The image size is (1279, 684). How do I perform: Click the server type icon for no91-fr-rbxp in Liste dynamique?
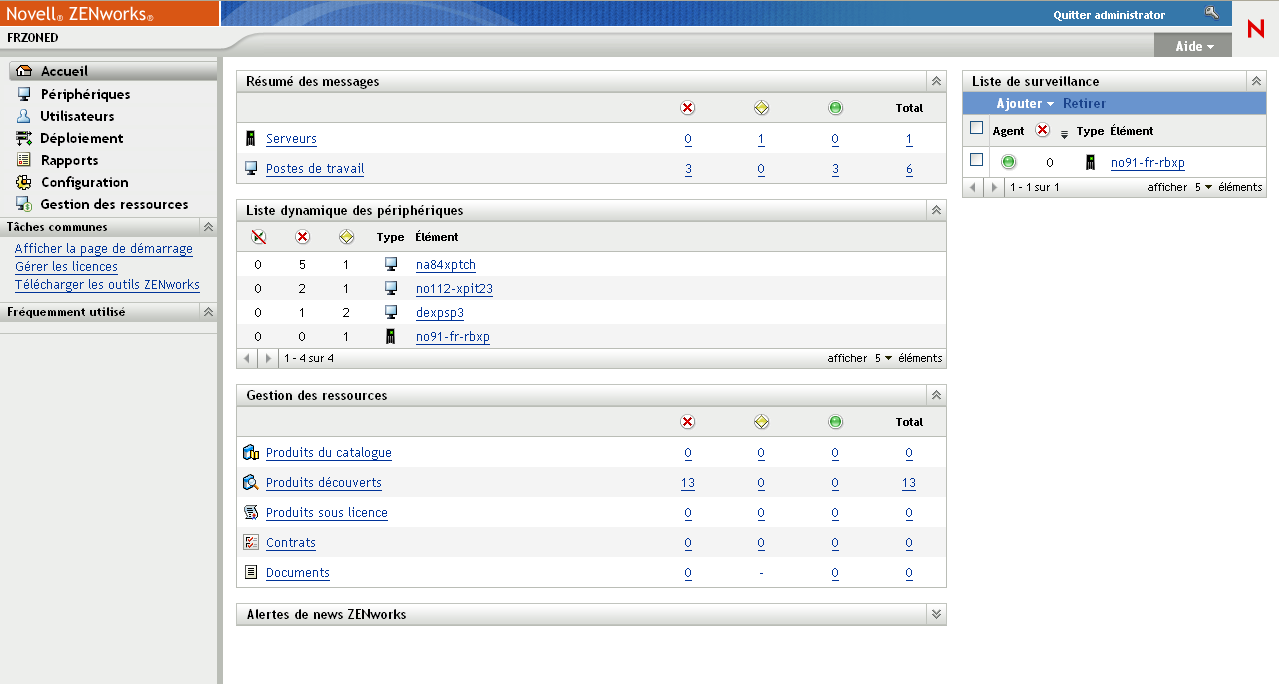click(391, 337)
